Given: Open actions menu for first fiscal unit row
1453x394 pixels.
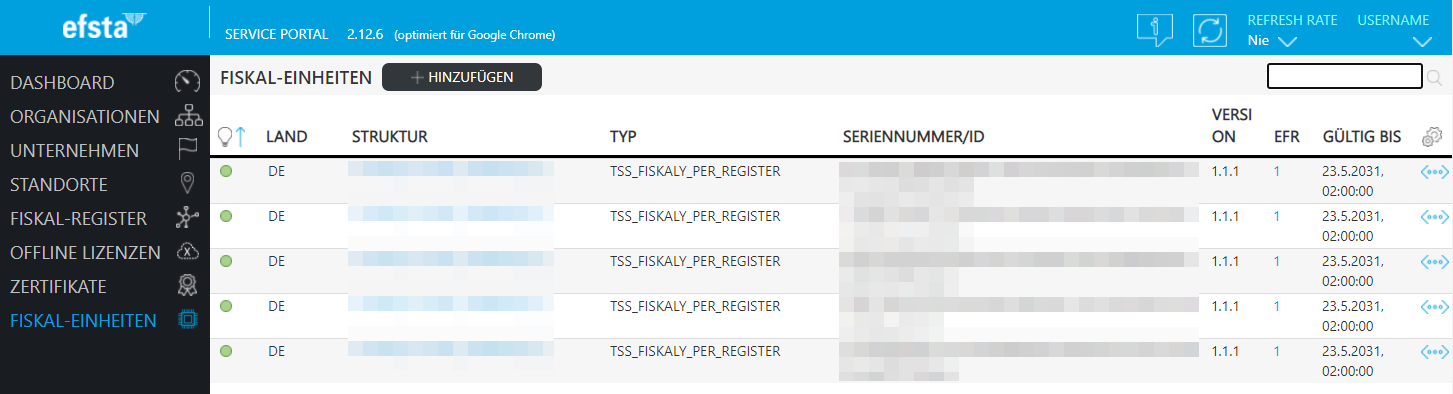Looking at the screenshot, I should [x=1434, y=172].
